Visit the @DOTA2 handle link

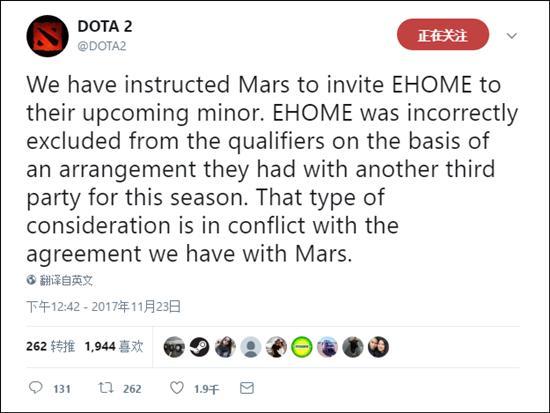pos(102,46)
